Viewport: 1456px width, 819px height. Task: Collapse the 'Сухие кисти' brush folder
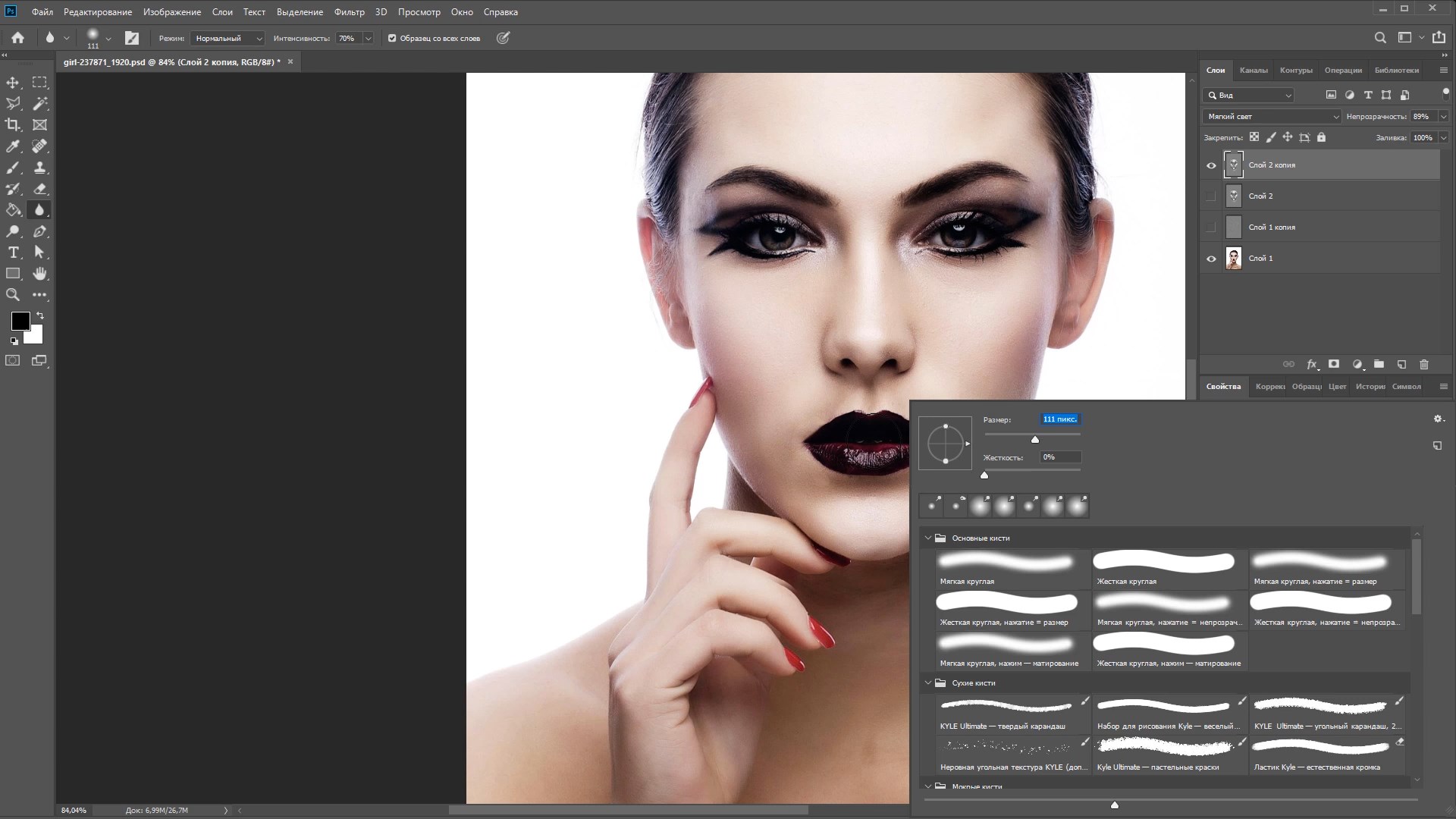pos(927,682)
